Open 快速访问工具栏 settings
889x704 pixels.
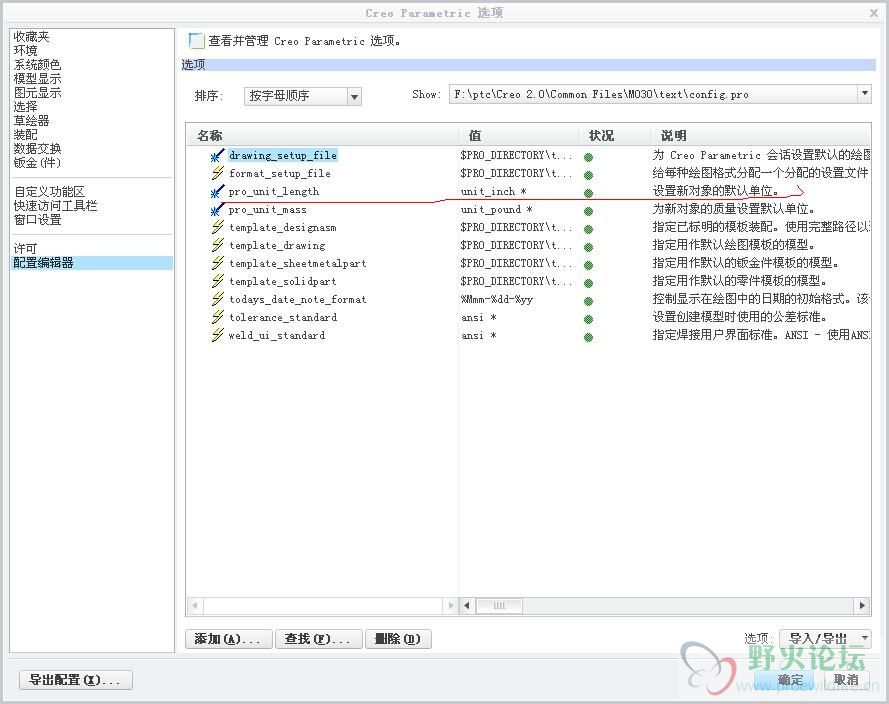(56, 205)
